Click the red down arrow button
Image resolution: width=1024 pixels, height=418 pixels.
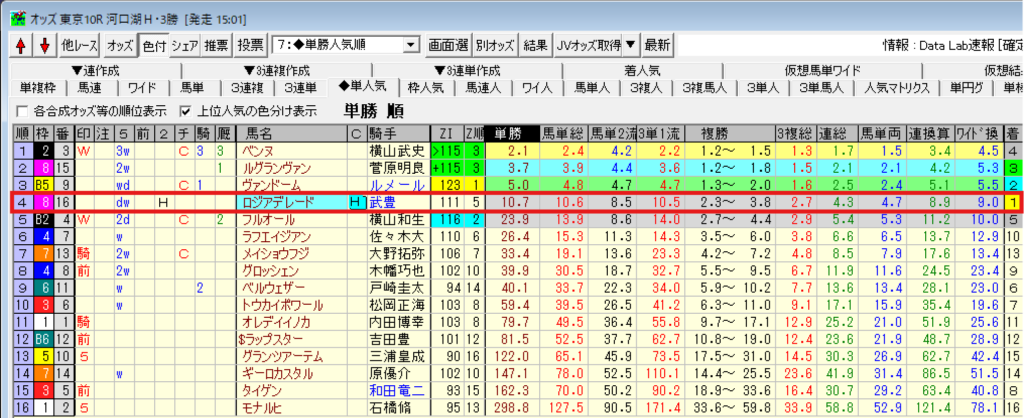[43, 45]
